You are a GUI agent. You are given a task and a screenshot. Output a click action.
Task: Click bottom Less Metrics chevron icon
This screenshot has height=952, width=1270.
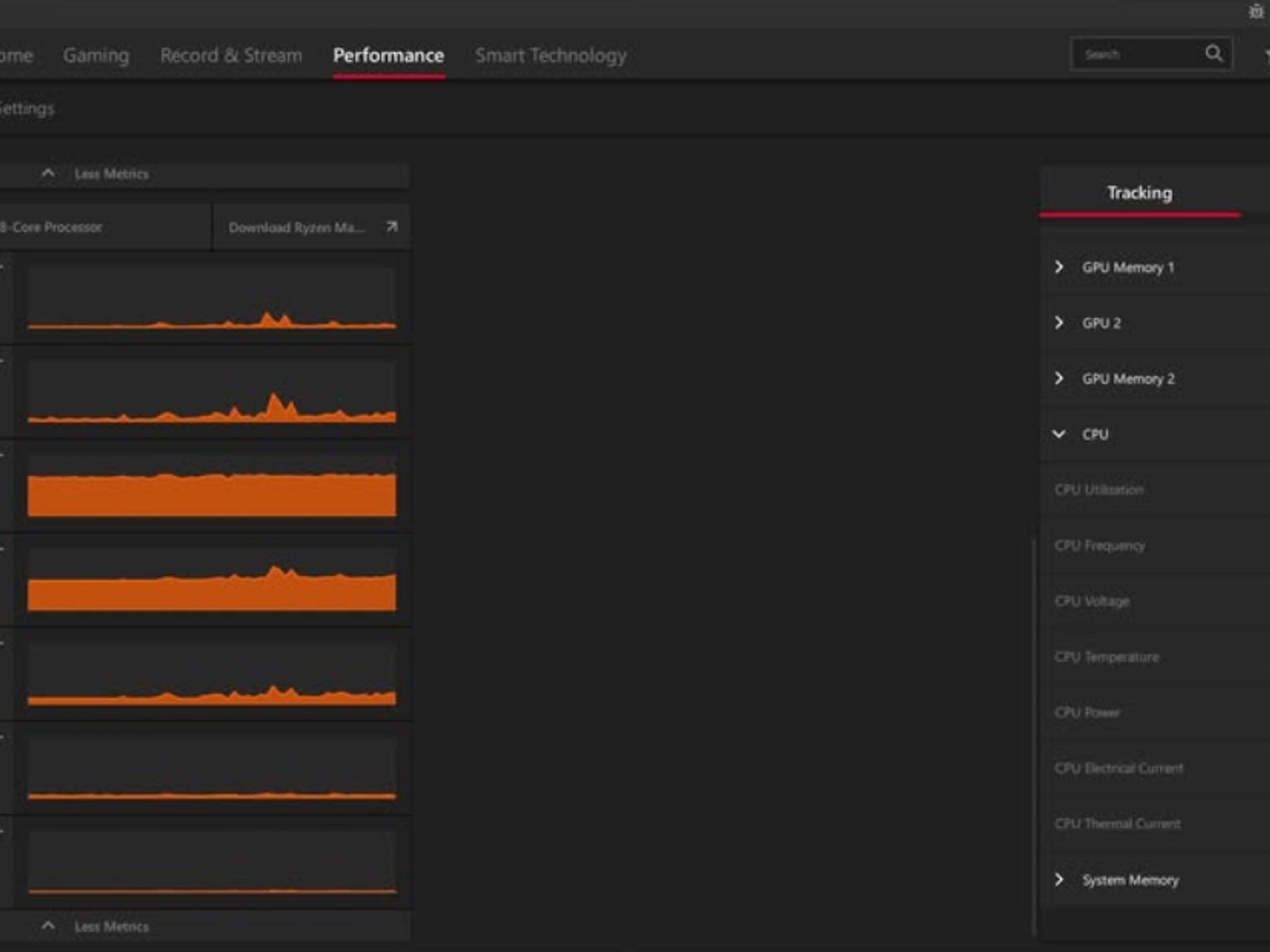point(48,927)
